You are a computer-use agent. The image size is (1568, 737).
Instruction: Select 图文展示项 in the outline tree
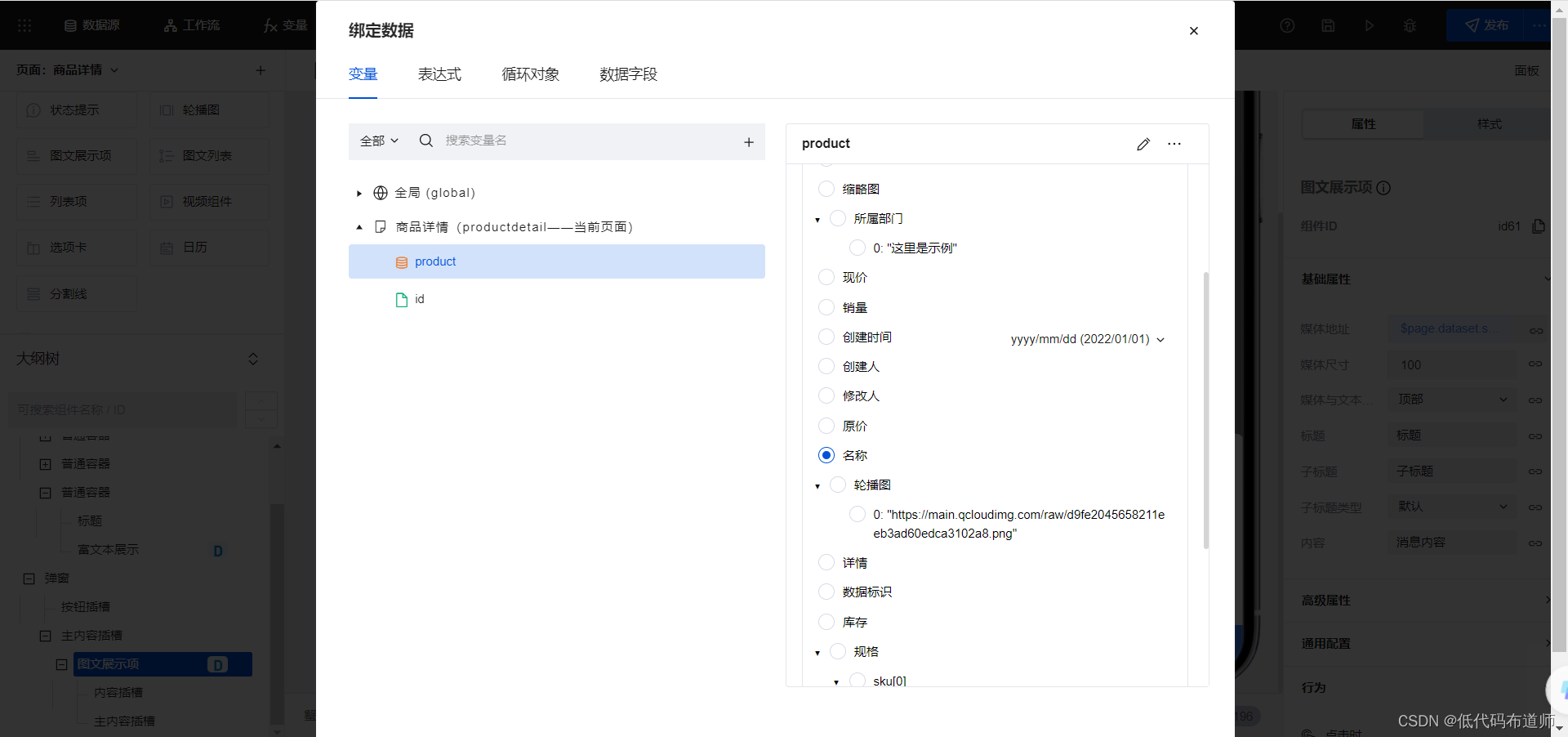click(x=163, y=664)
